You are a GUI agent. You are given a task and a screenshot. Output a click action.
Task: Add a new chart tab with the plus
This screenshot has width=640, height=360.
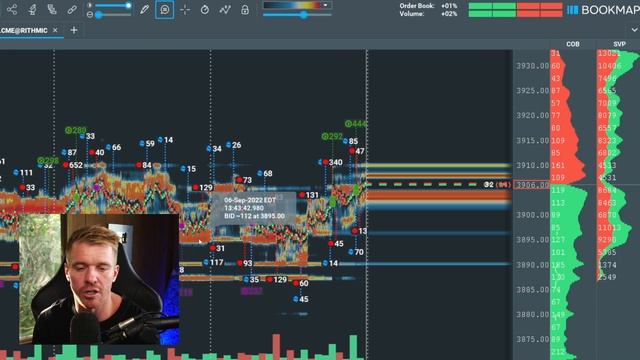74,30
